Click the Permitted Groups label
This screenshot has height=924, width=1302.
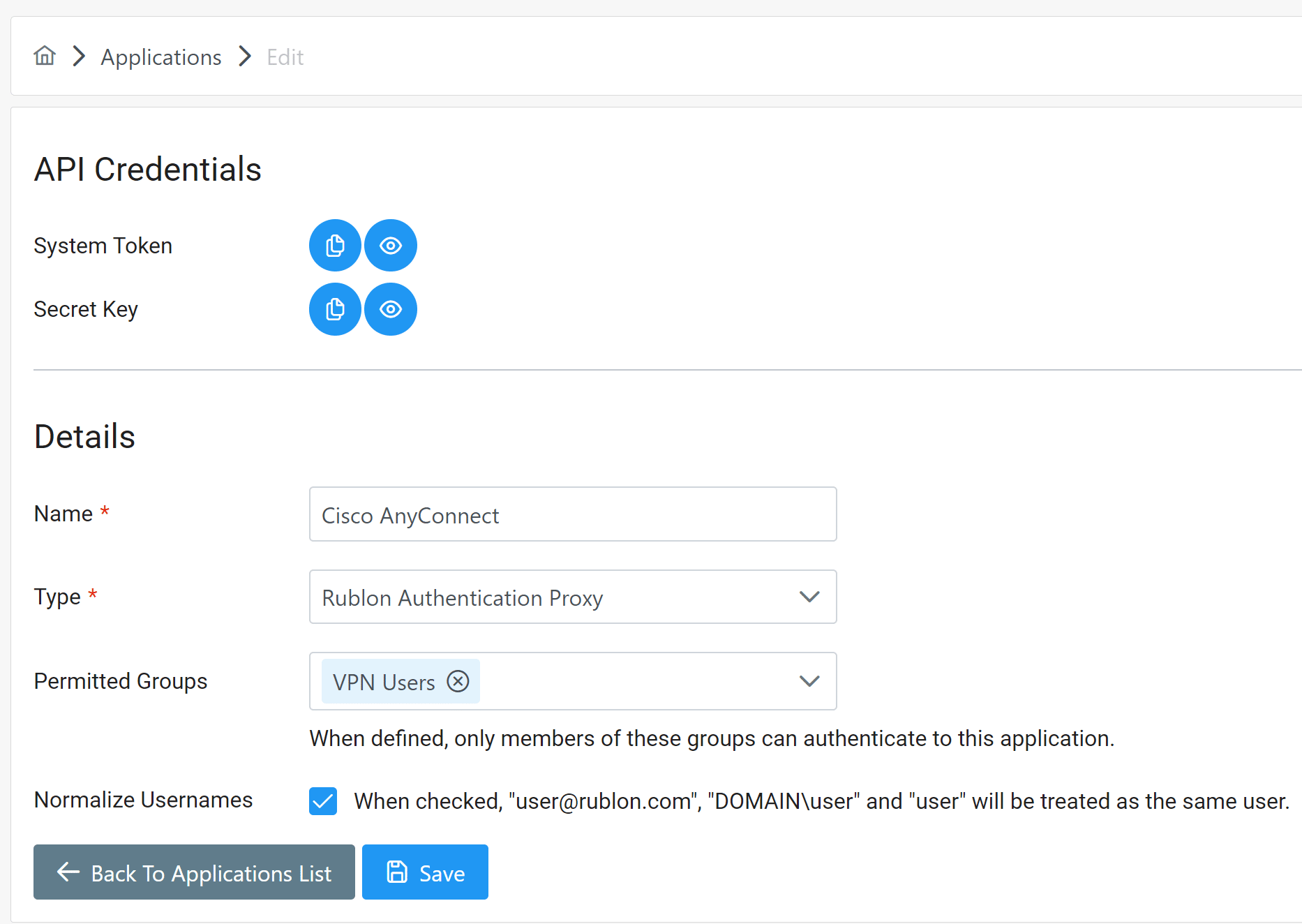[121, 681]
